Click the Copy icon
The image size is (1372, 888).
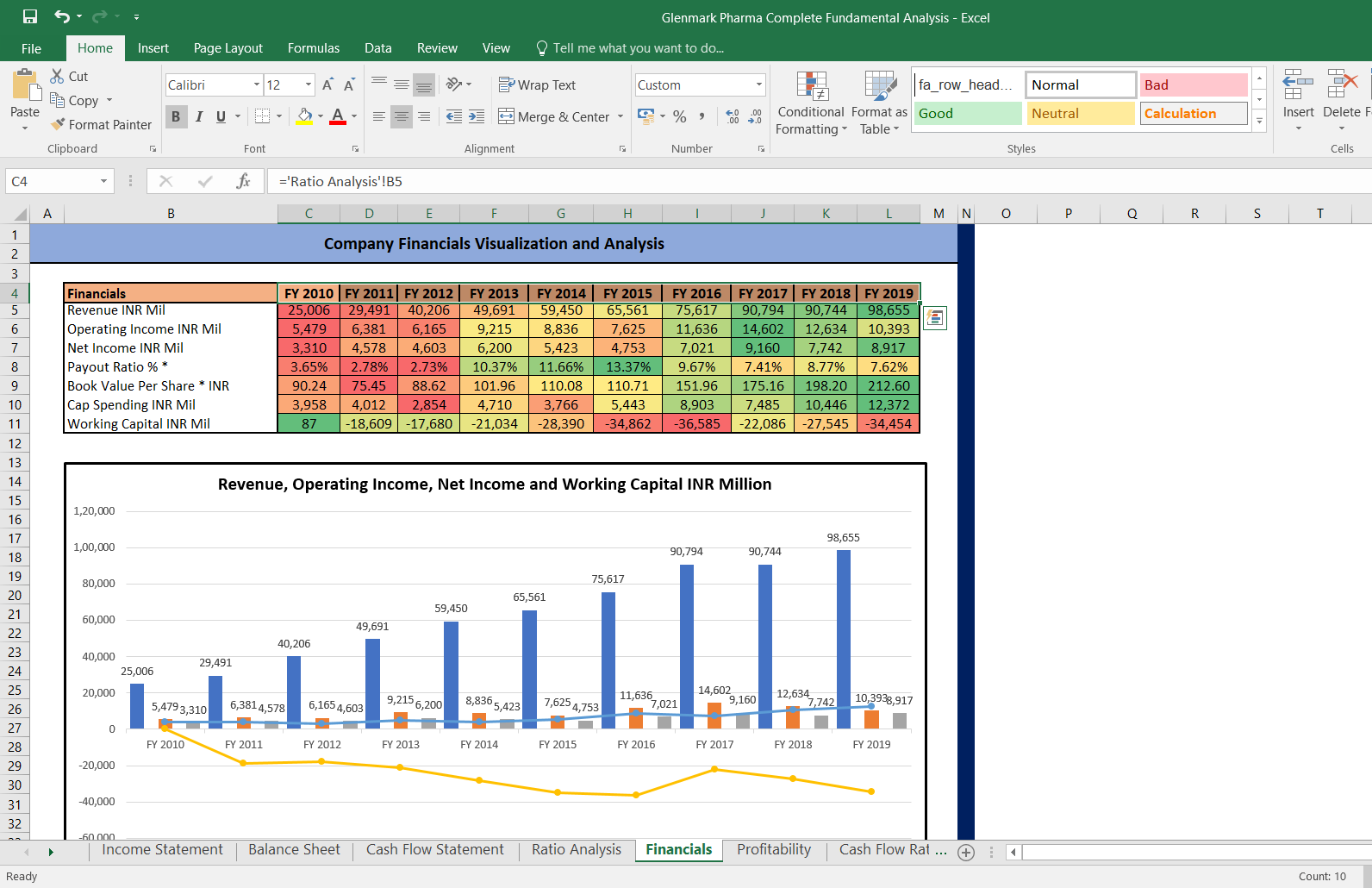[x=58, y=100]
